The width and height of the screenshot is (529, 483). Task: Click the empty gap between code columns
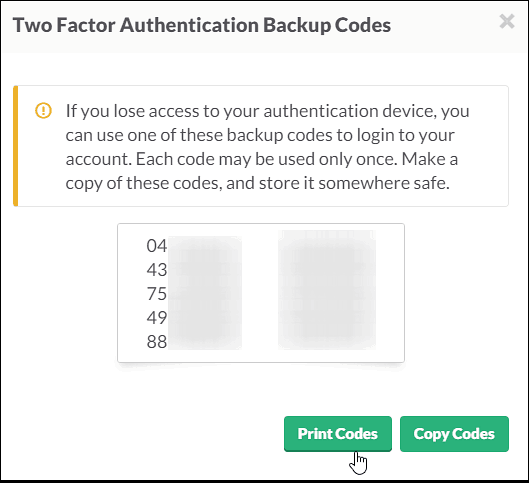click(x=260, y=293)
